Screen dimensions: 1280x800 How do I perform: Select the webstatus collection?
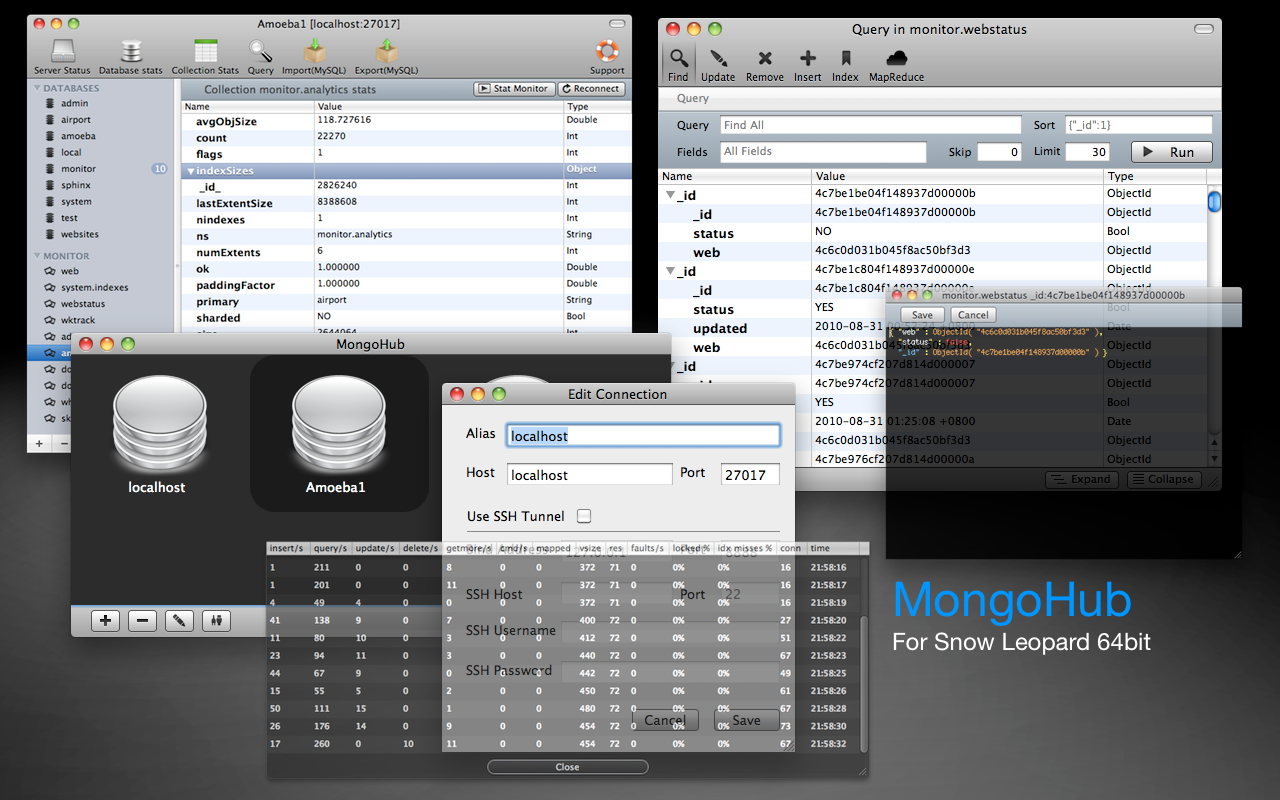pos(82,304)
